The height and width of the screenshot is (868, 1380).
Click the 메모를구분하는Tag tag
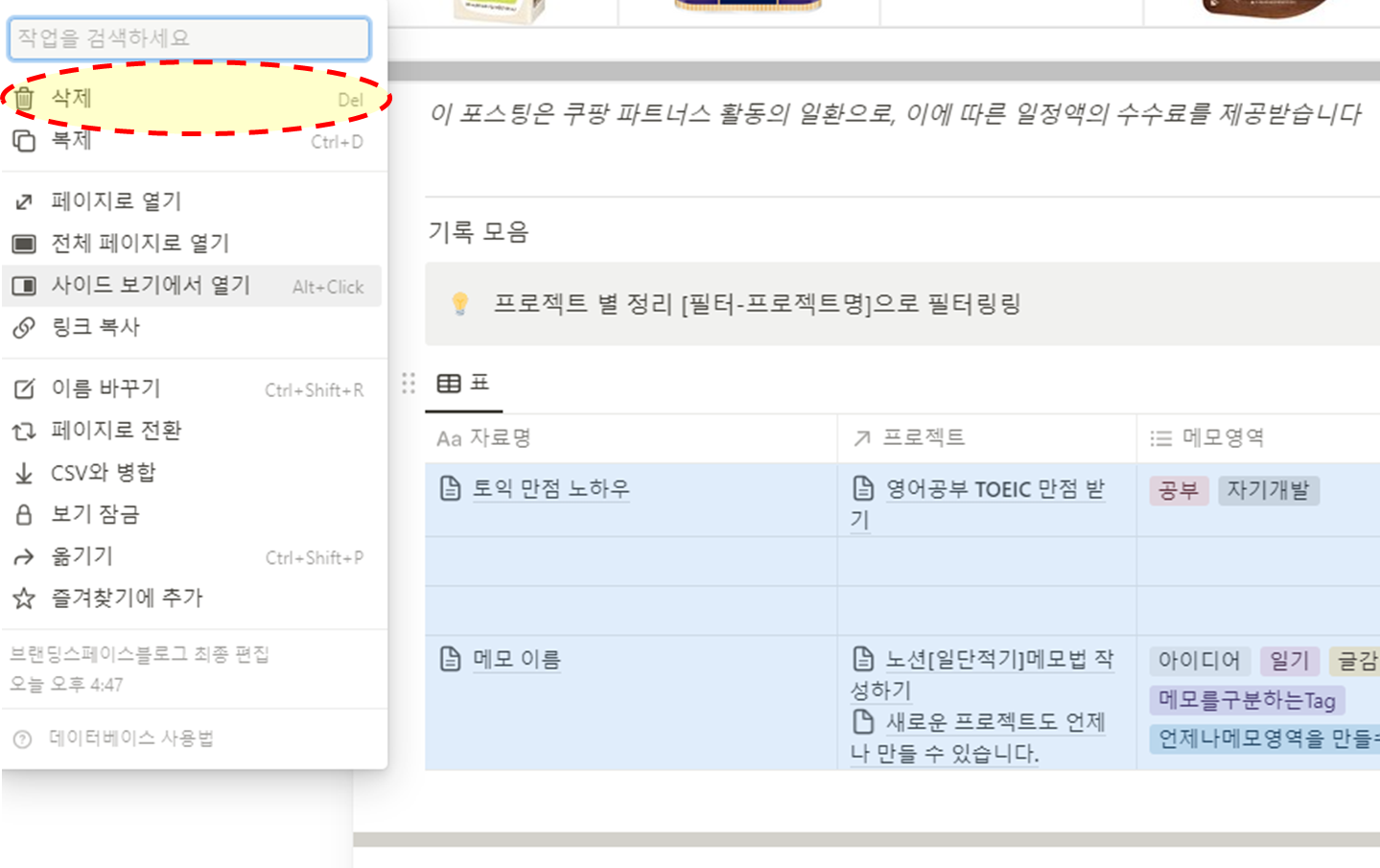[1247, 700]
